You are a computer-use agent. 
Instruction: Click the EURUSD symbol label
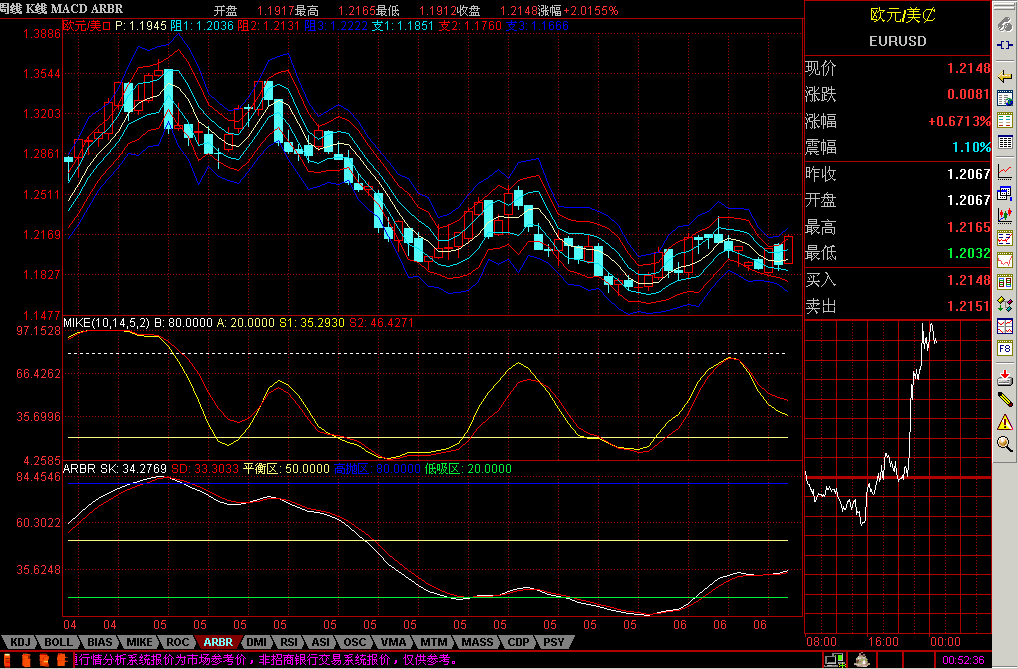point(897,41)
